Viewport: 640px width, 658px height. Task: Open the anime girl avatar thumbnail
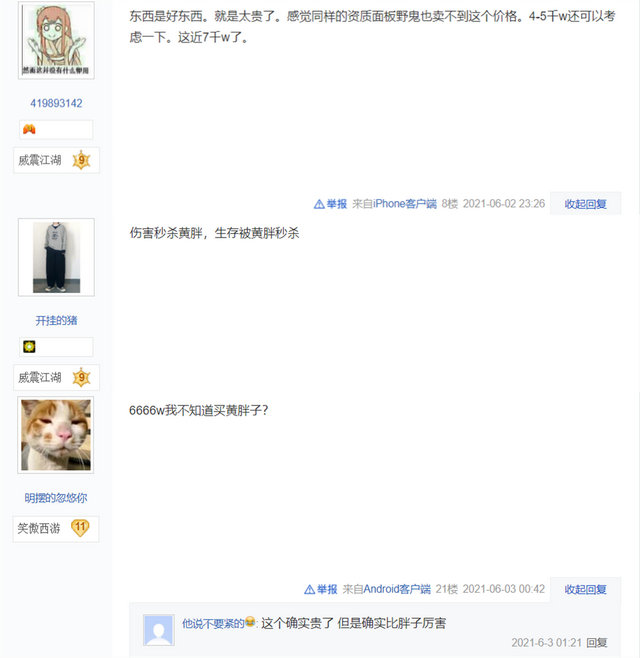56,40
